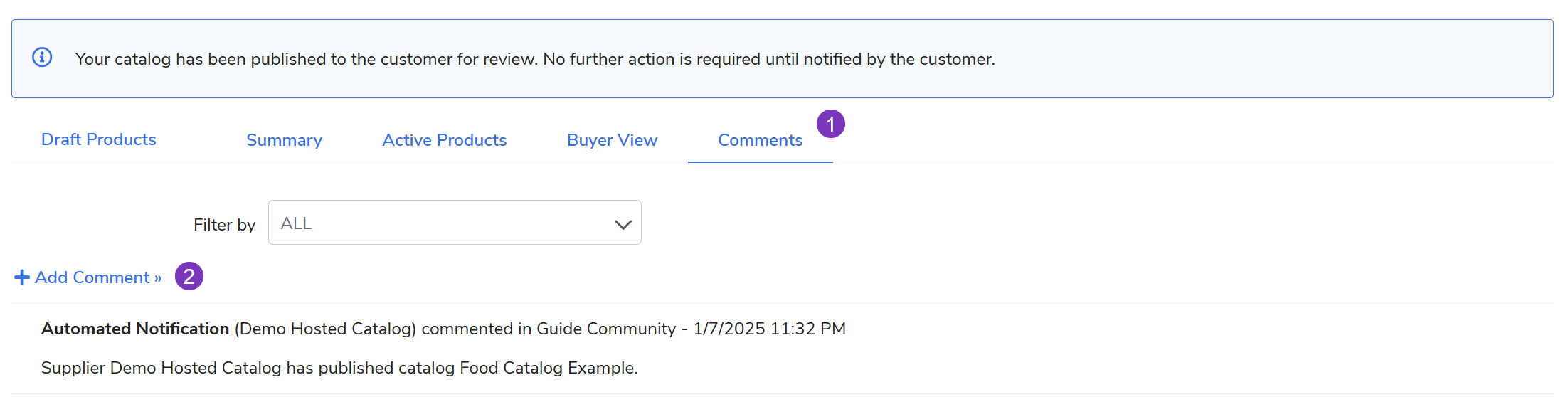The image size is (1568, 397).
Task: Click the double-arrow after Add Comment
Action: [158, 278]
